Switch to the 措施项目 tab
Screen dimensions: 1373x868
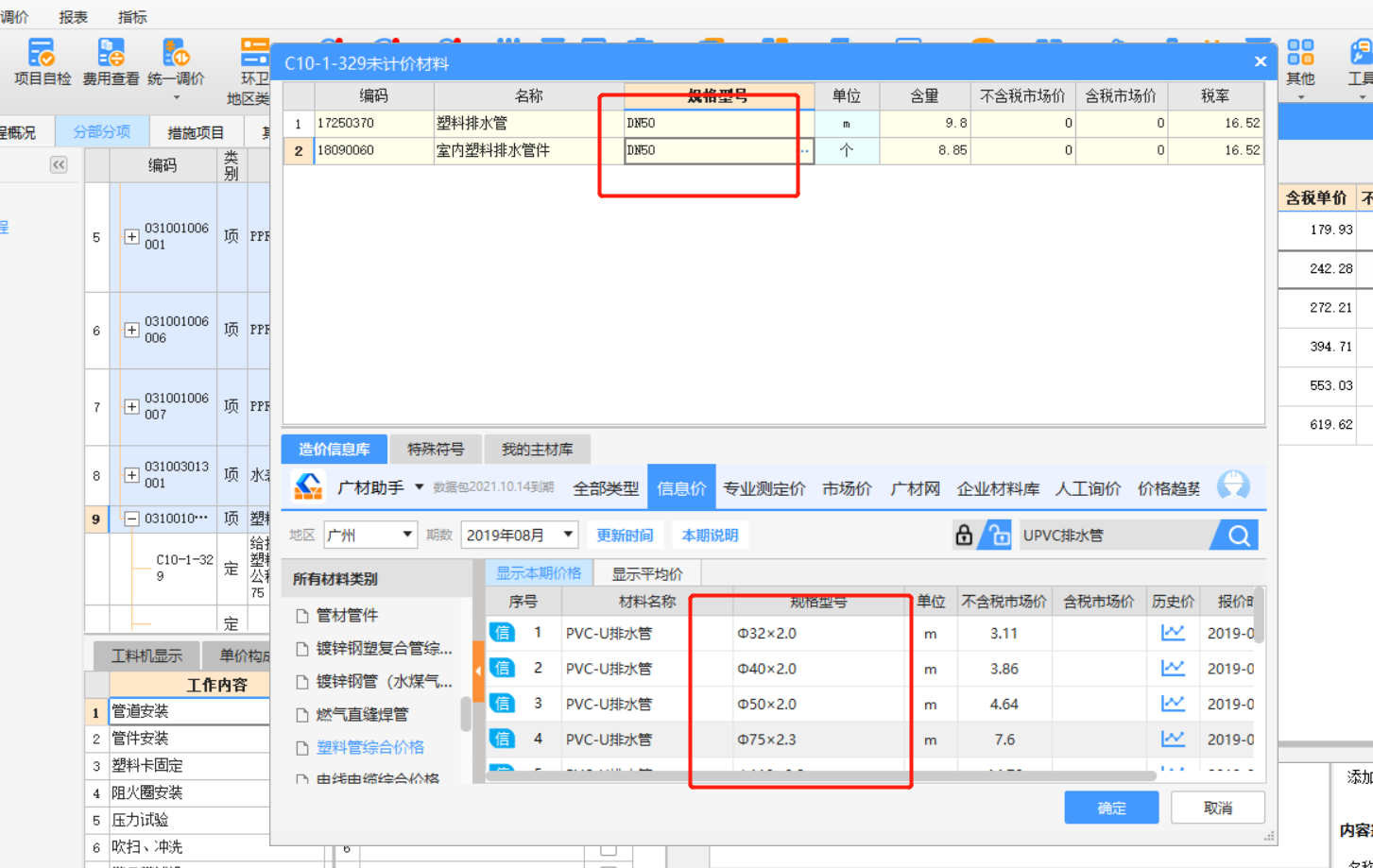click(196, 133)
